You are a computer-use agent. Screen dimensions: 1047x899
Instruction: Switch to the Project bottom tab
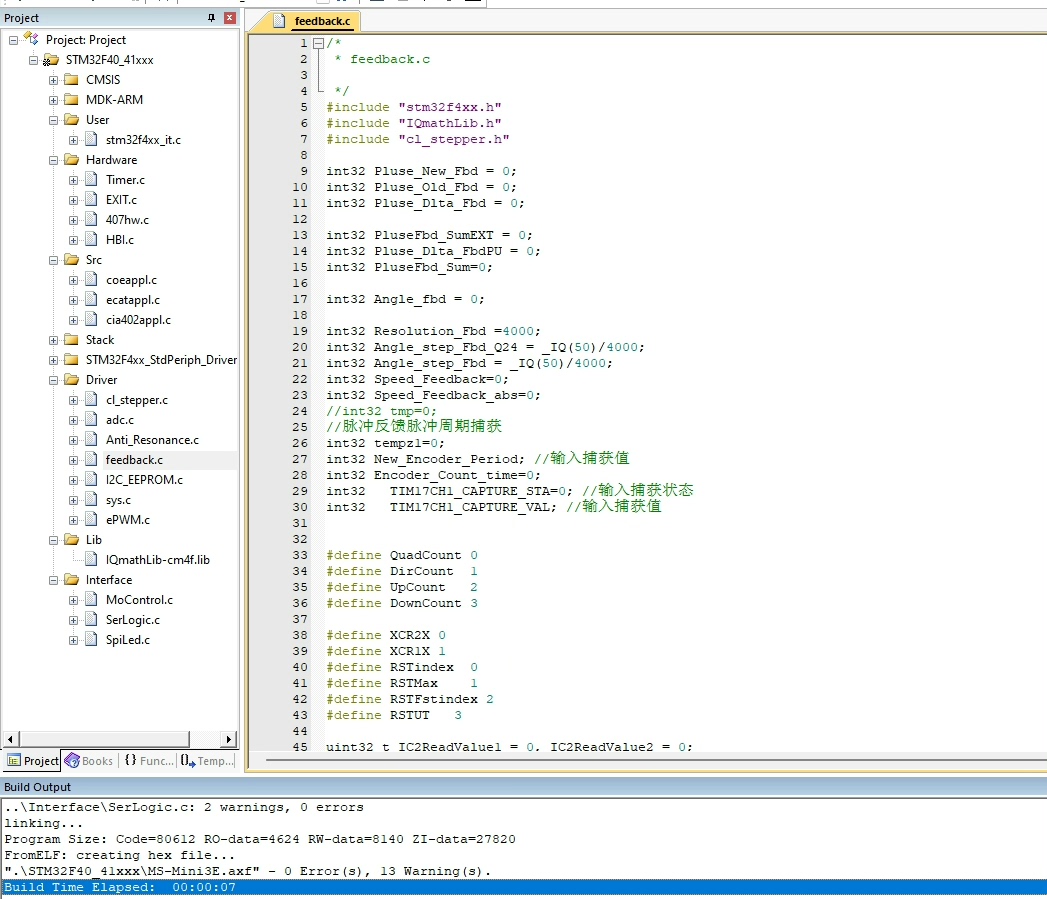[33, 761]
